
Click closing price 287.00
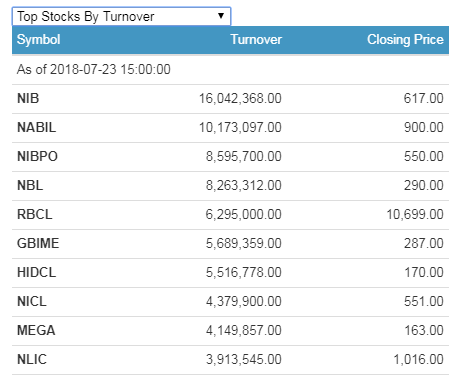pos(424,243)
